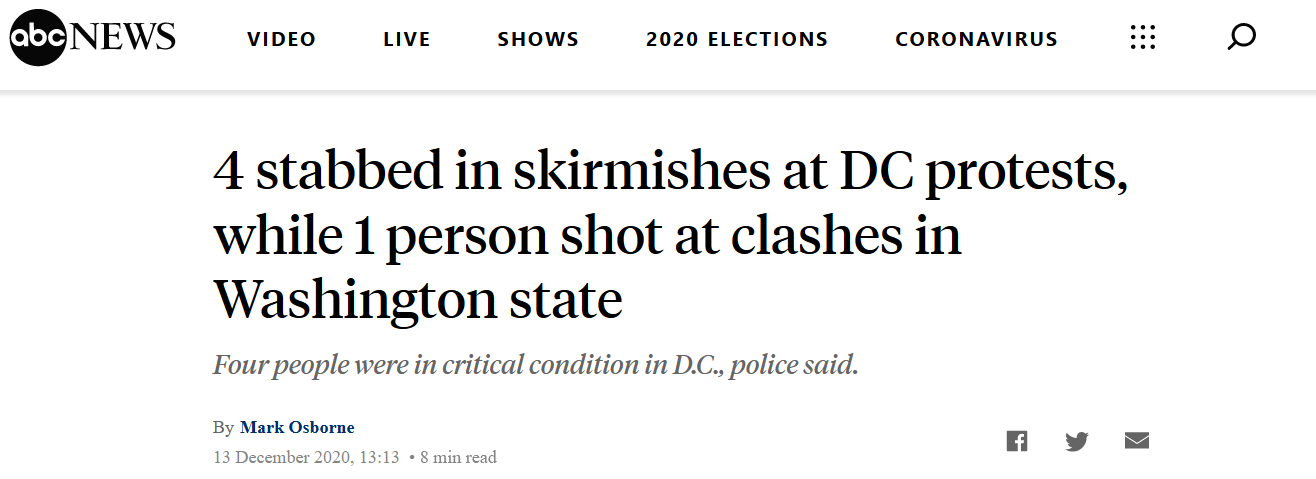Share the article on Twitter

tap(1077, 441)
